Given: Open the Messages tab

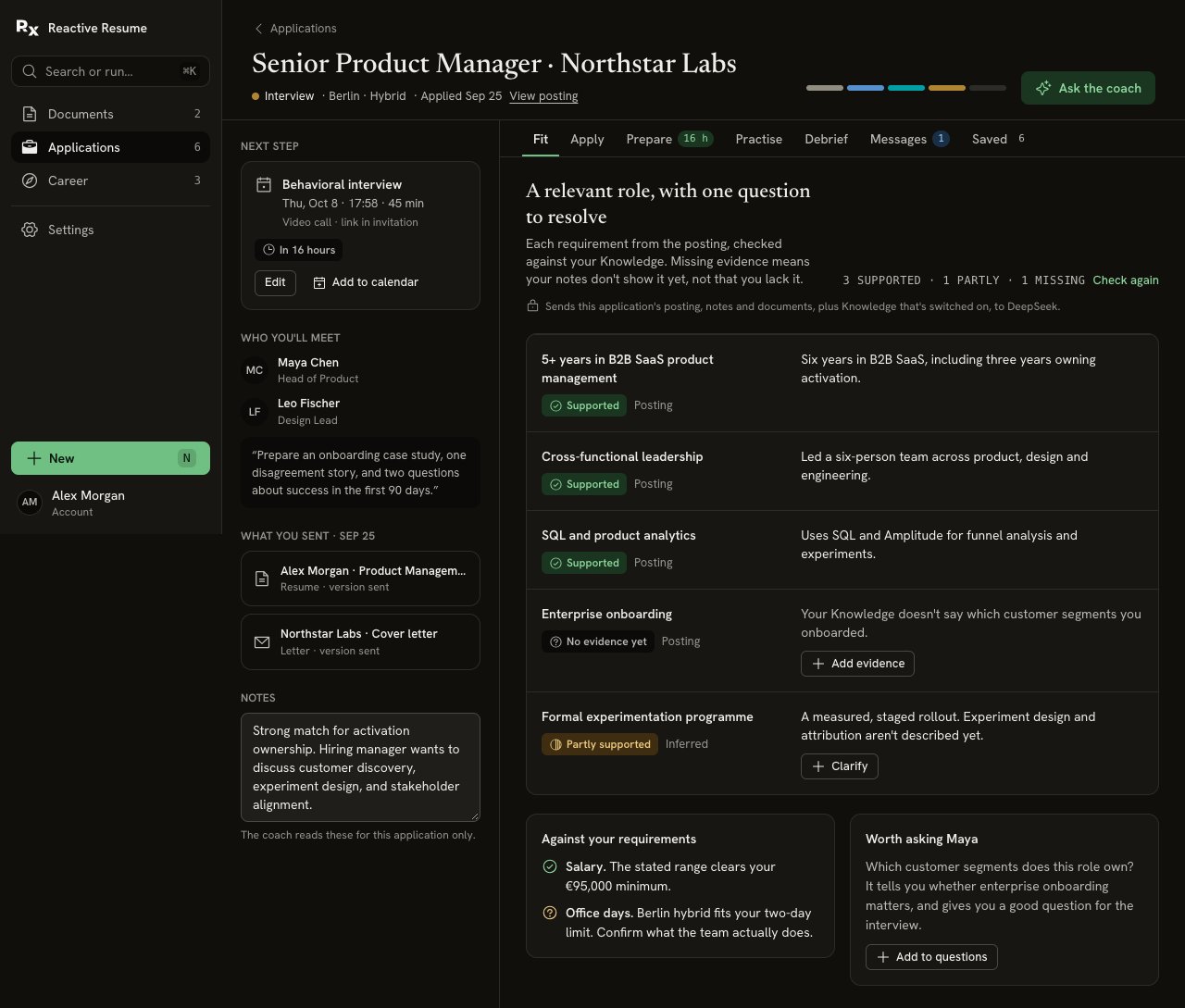Looking at the screenshot, I should (909, 139).
